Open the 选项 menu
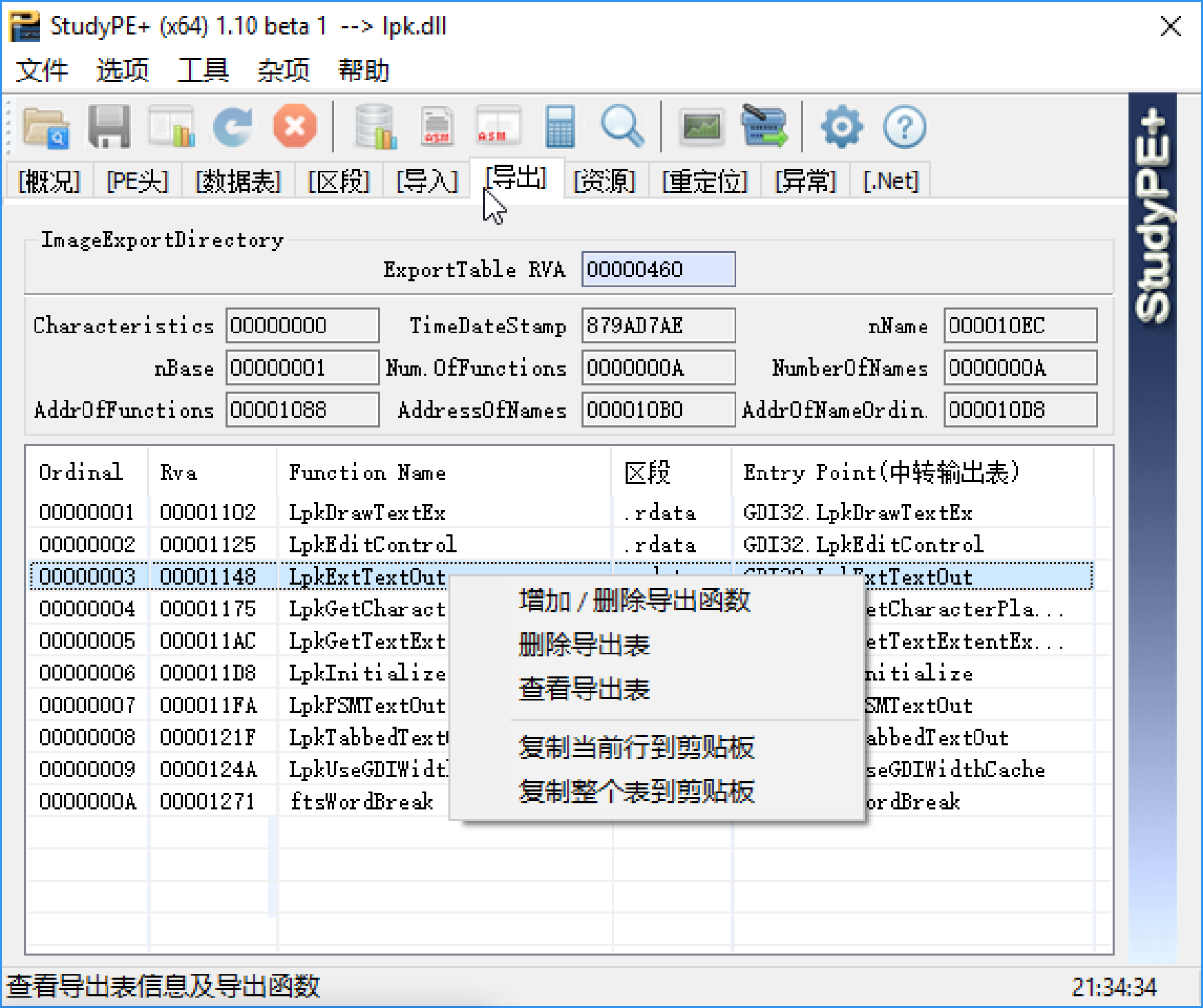 [123, 70]
